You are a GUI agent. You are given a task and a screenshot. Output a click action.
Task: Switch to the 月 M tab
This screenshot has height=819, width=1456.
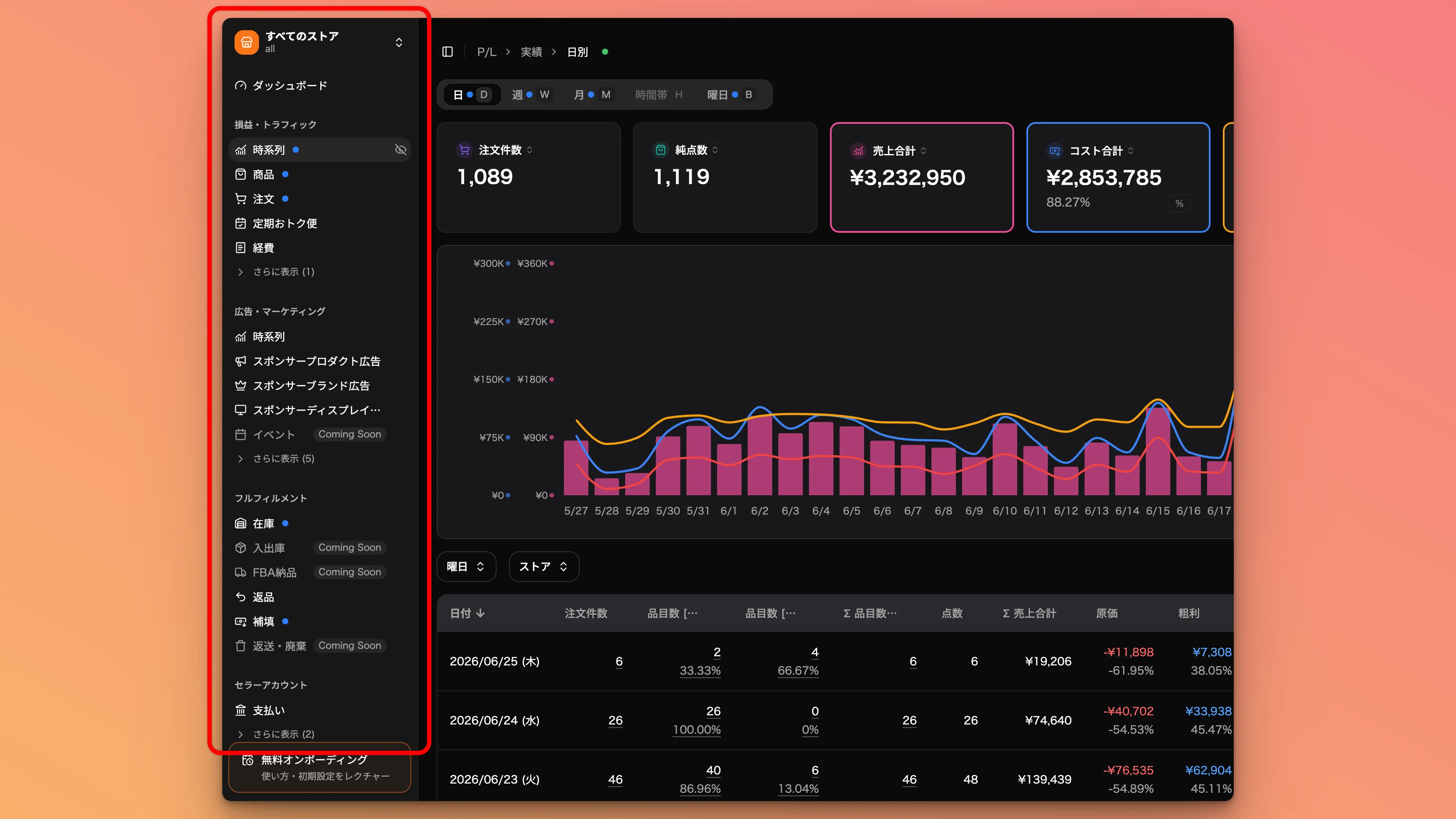(592, 94)
